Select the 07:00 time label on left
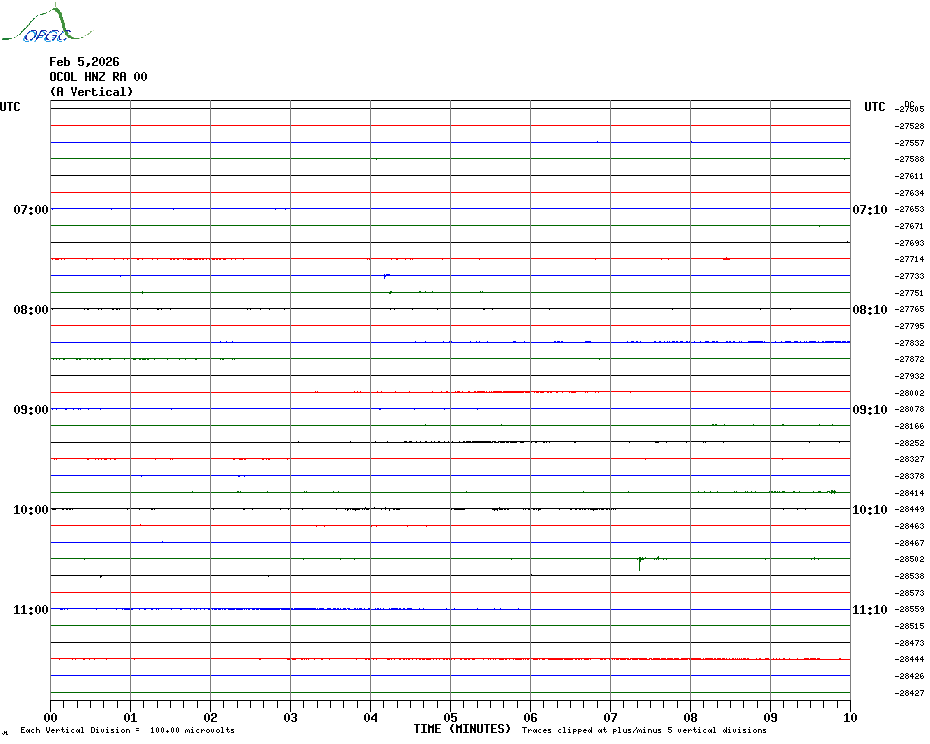 (31, 210)
